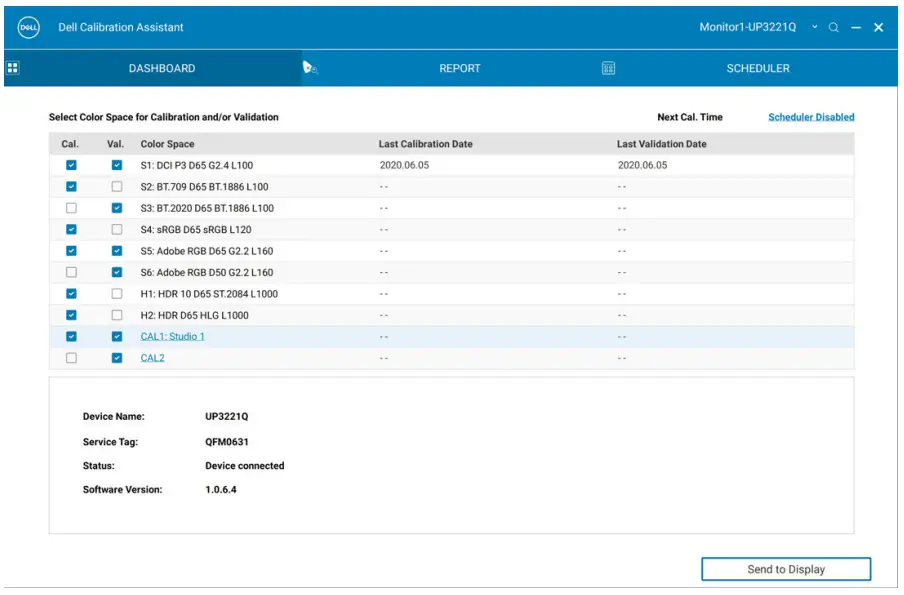Click the report icon beside REPORT tab

tap(310, 68)
